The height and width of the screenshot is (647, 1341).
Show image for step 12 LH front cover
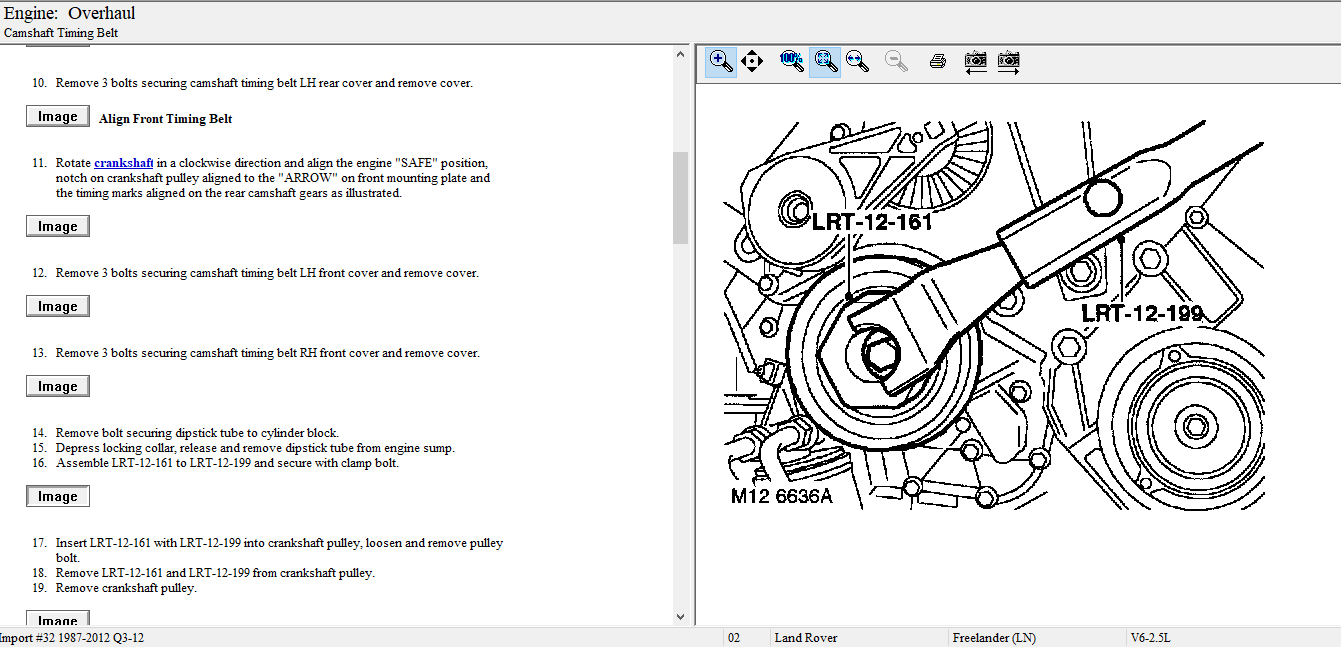coord(58,307)
